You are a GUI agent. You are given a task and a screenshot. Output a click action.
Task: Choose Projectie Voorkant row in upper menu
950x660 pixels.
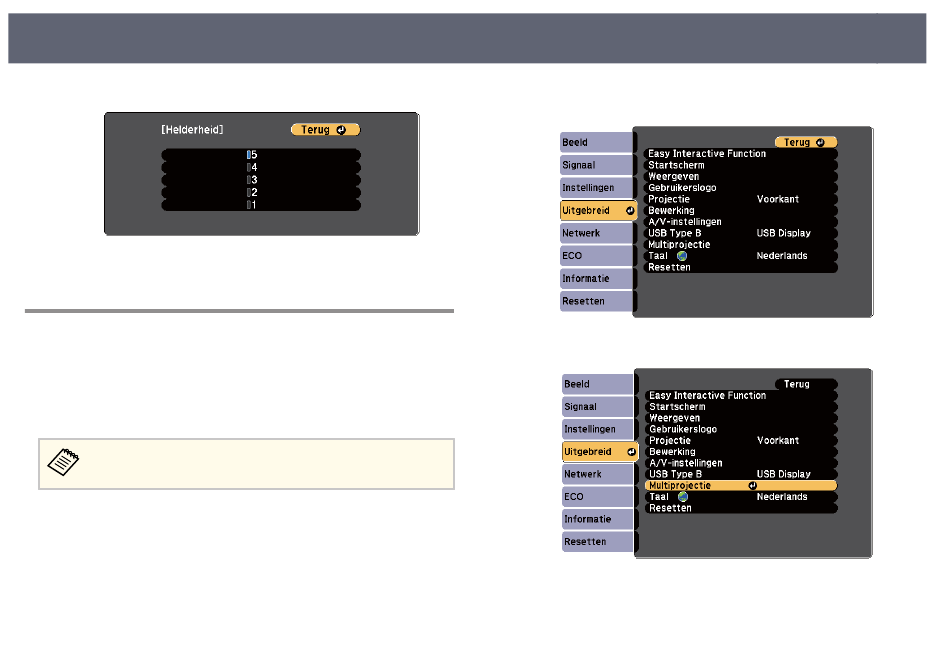(740, 199)
